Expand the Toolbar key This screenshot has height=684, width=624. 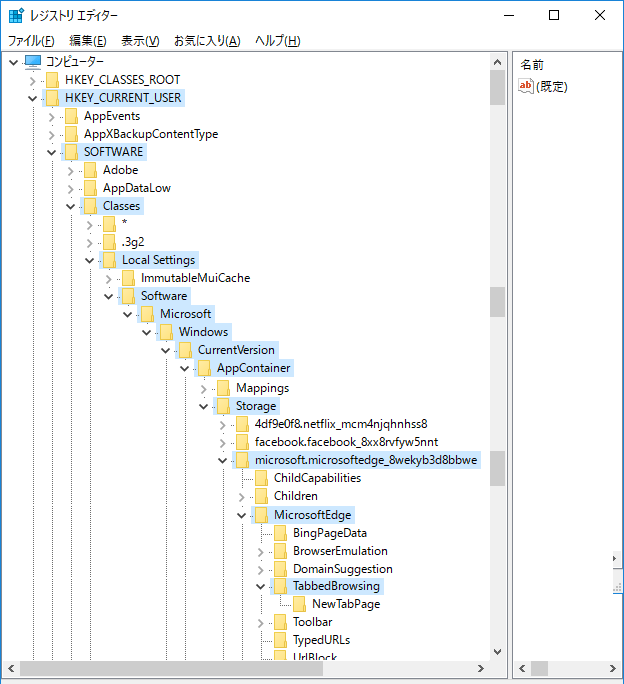[x=261, y=623]
